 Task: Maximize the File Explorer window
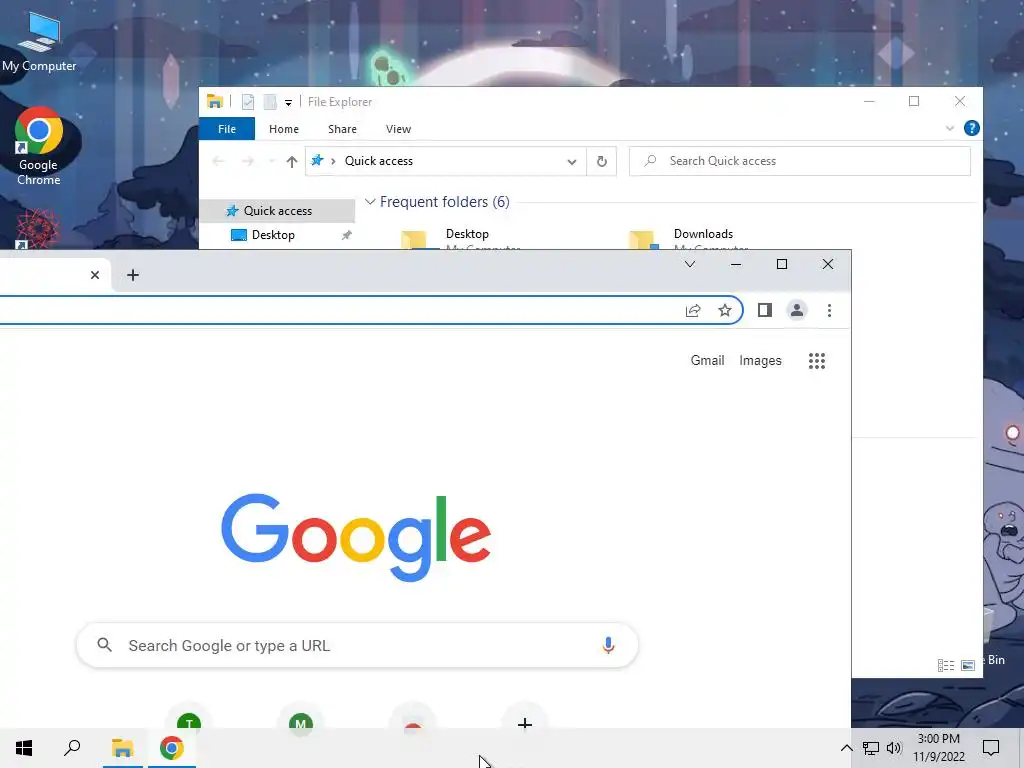click(914, 101)
